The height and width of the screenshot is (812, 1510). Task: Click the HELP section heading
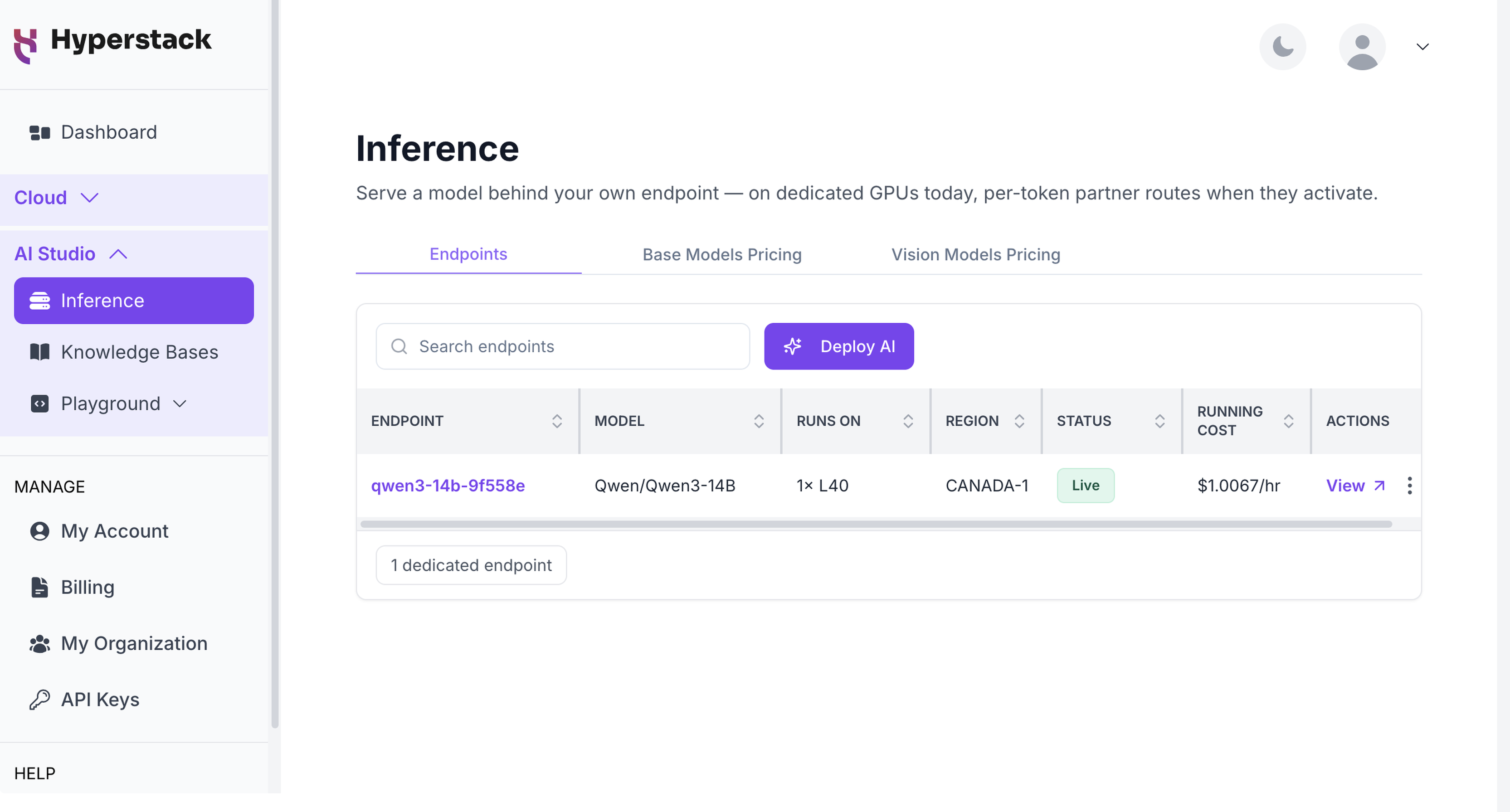point(34,773)
